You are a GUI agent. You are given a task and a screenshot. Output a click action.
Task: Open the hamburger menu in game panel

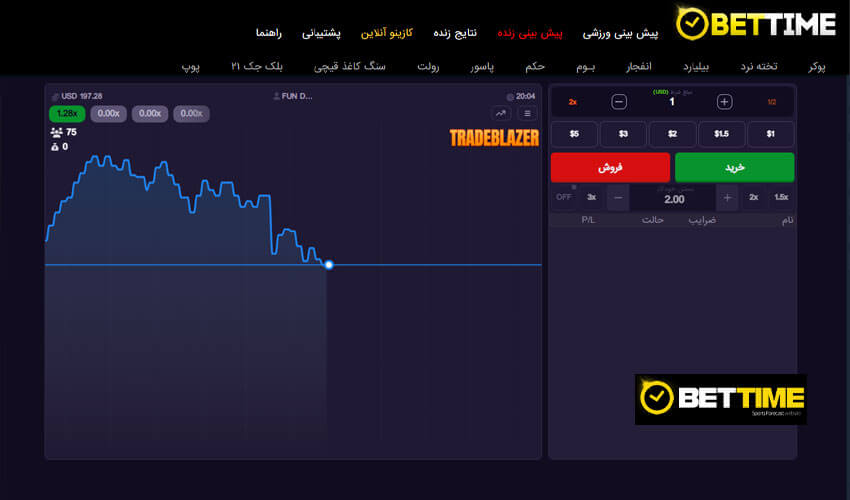tap(527, 113)
